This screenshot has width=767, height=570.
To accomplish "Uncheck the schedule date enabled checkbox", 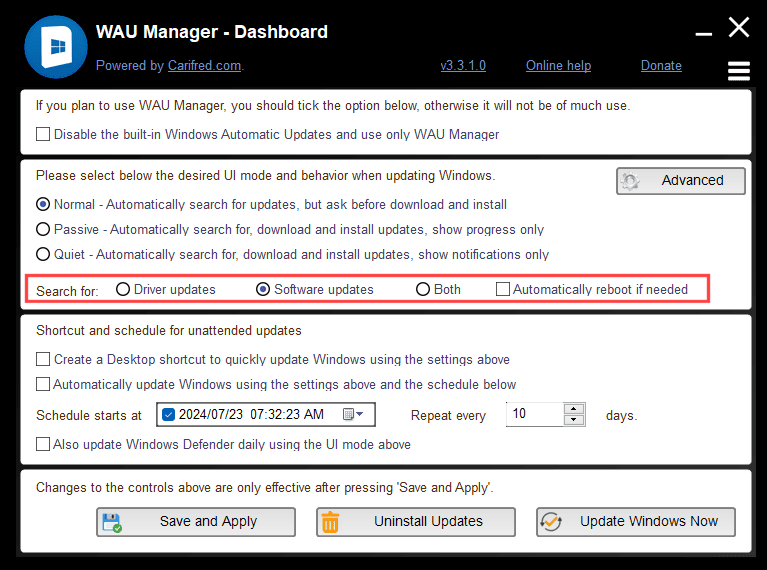I will point(168,414).
